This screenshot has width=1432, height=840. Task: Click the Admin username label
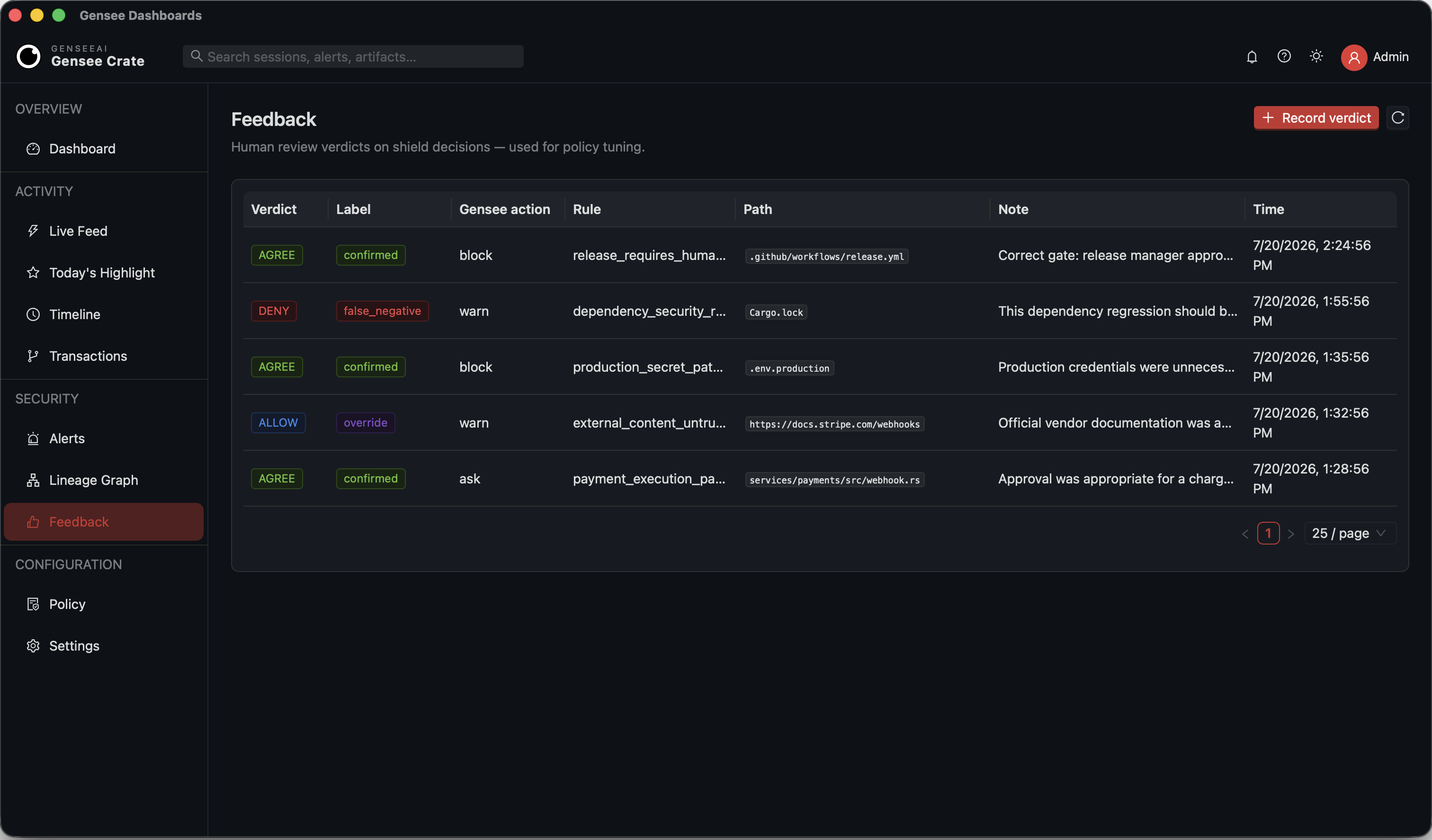click(1390, 57)
